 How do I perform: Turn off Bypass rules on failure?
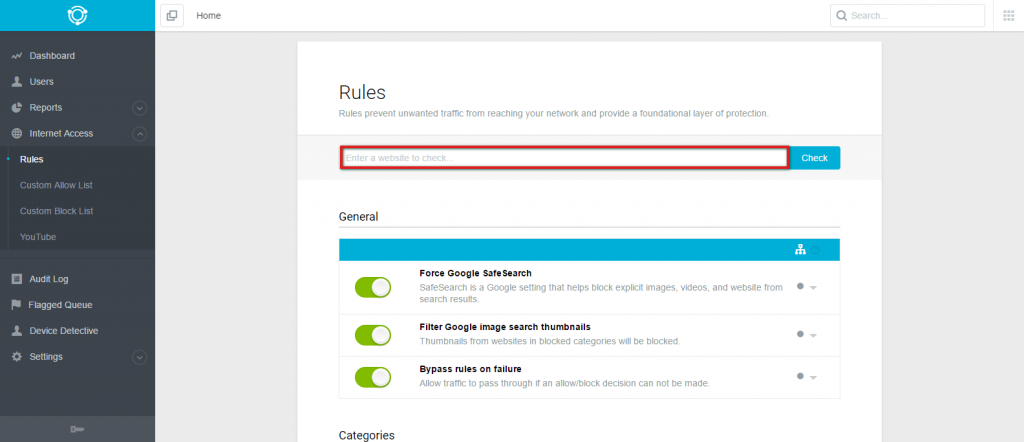pos(373,377)
